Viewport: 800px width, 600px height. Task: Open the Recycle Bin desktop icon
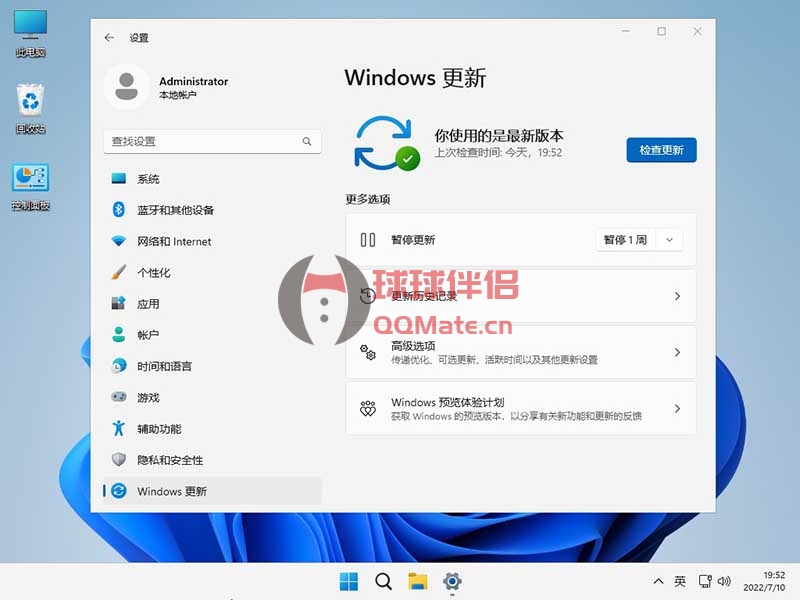[30, 102]
